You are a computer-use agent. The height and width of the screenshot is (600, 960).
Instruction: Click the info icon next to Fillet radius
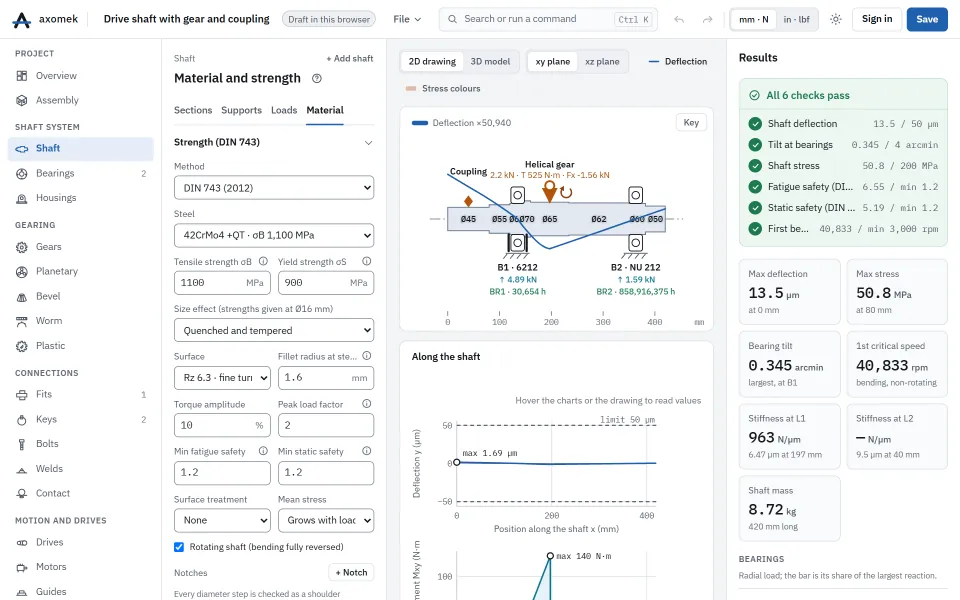pyautogui.click(x=367, y=356)
